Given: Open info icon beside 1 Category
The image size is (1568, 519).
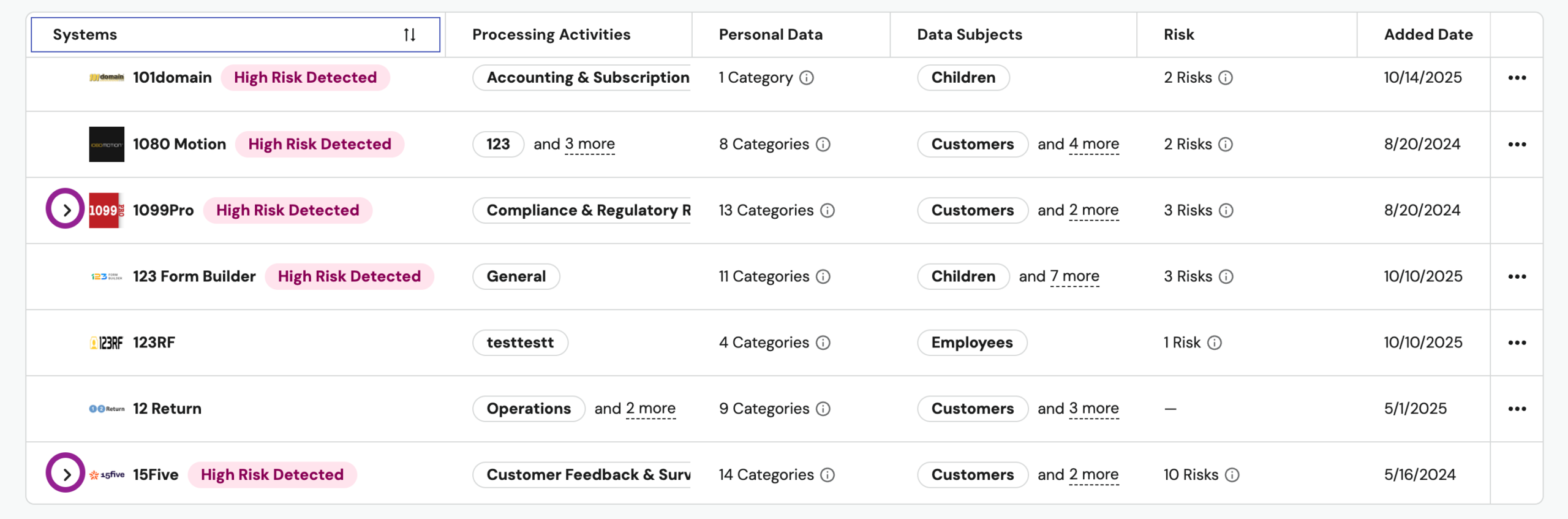Looking at the screenshot, I should tap(807, 78).
